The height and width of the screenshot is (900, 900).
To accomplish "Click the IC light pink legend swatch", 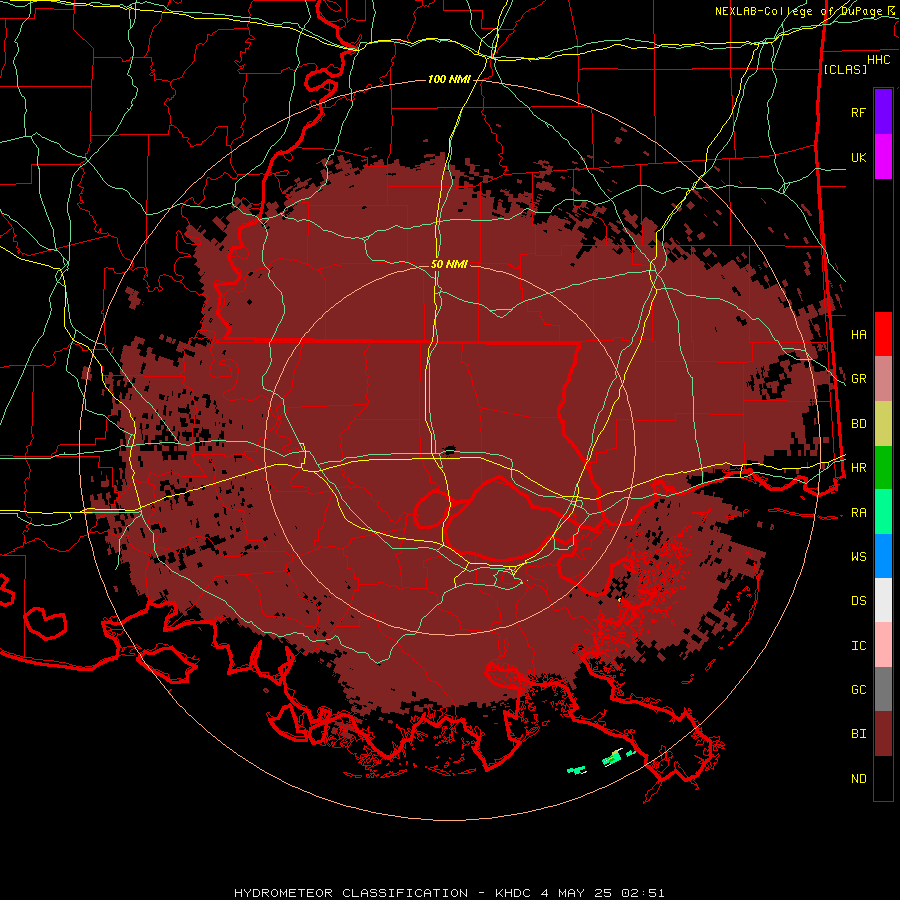I will (883, 645).
